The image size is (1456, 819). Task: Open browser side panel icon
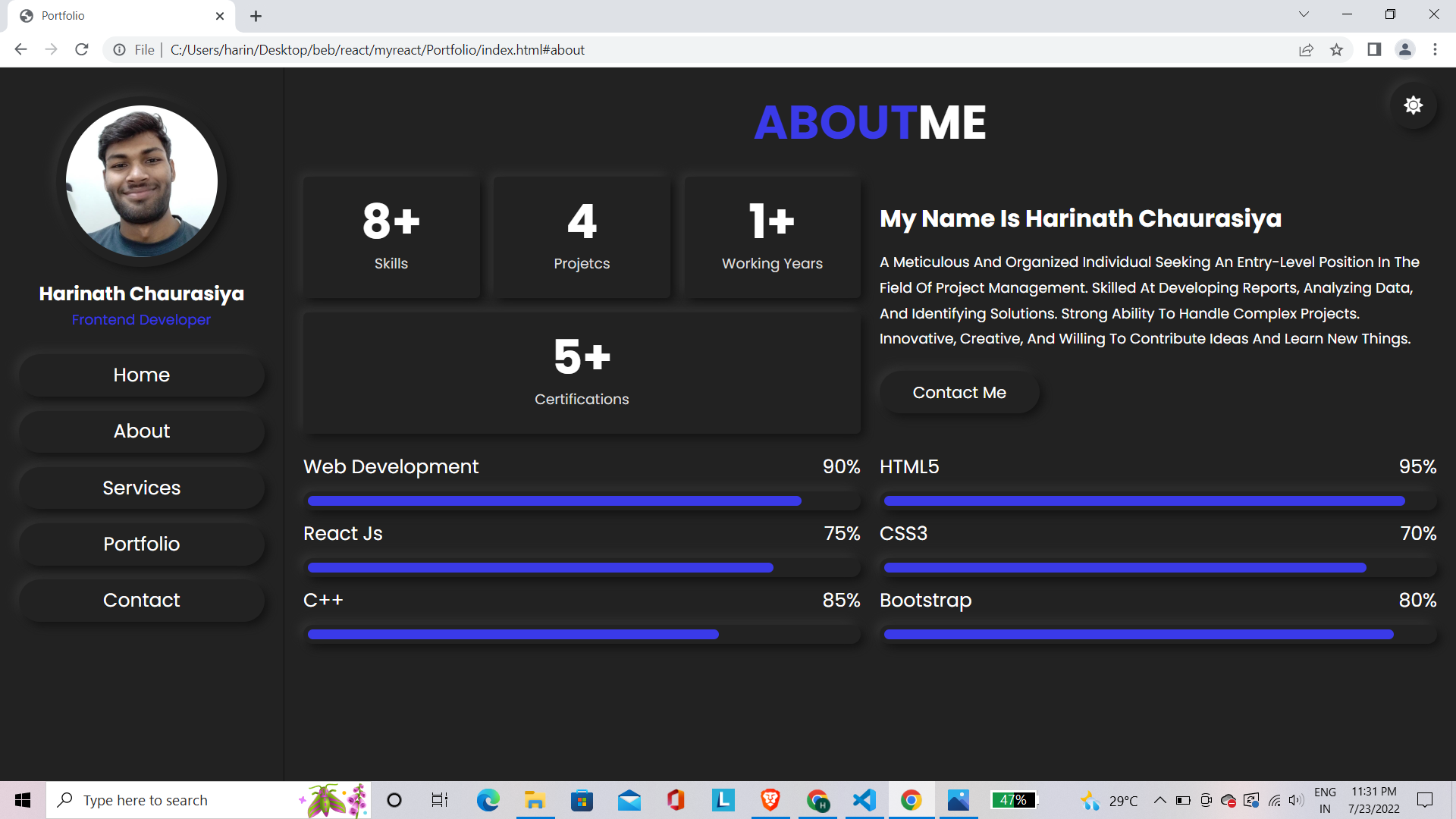click(1374, 50)
